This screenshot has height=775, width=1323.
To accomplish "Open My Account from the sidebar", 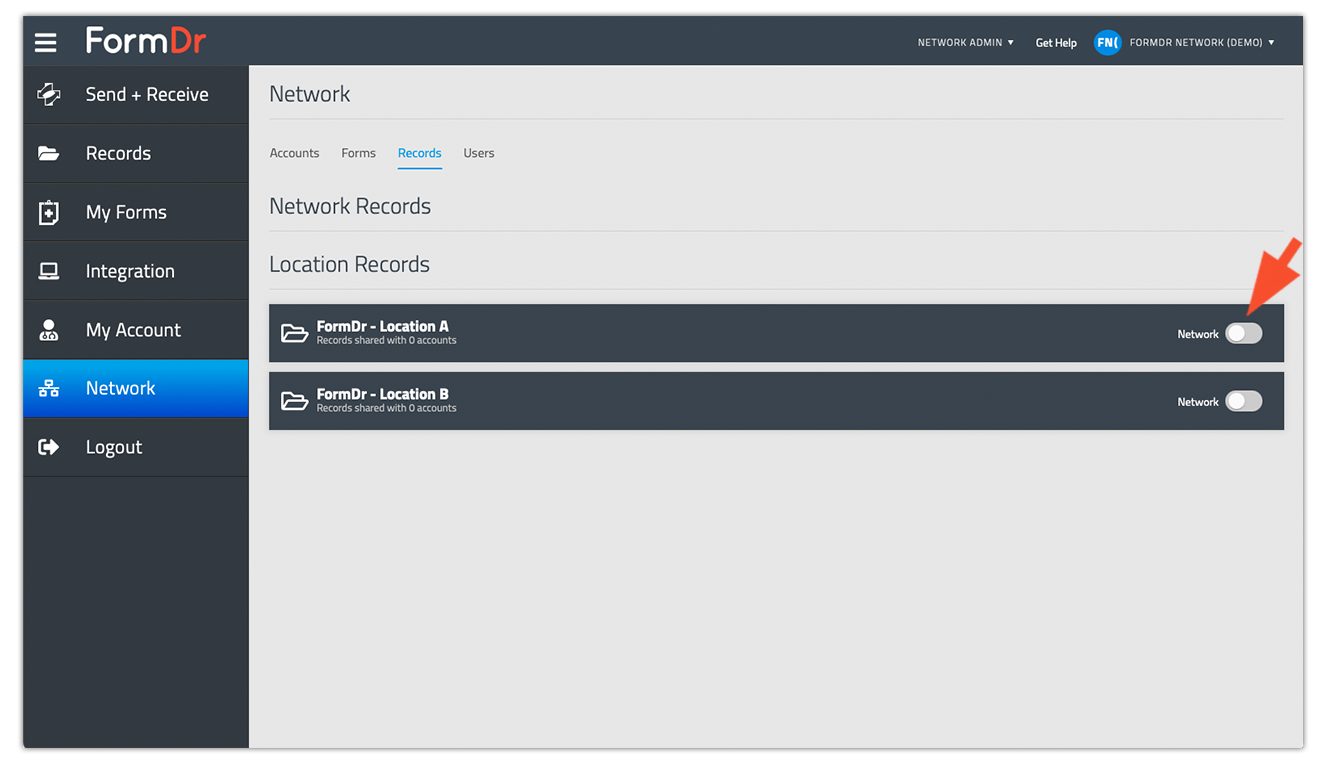I will pos(136,330).
